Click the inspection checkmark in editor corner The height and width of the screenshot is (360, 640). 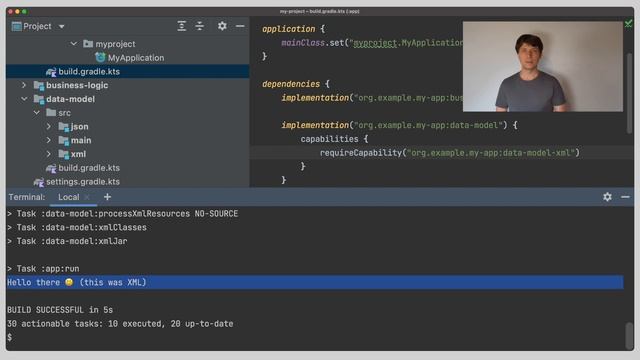click(x=629, y=24)
